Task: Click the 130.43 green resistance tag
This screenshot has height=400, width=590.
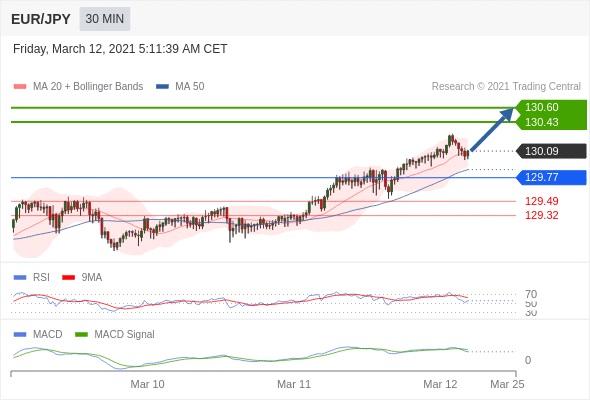Action: tap(551, 122)
